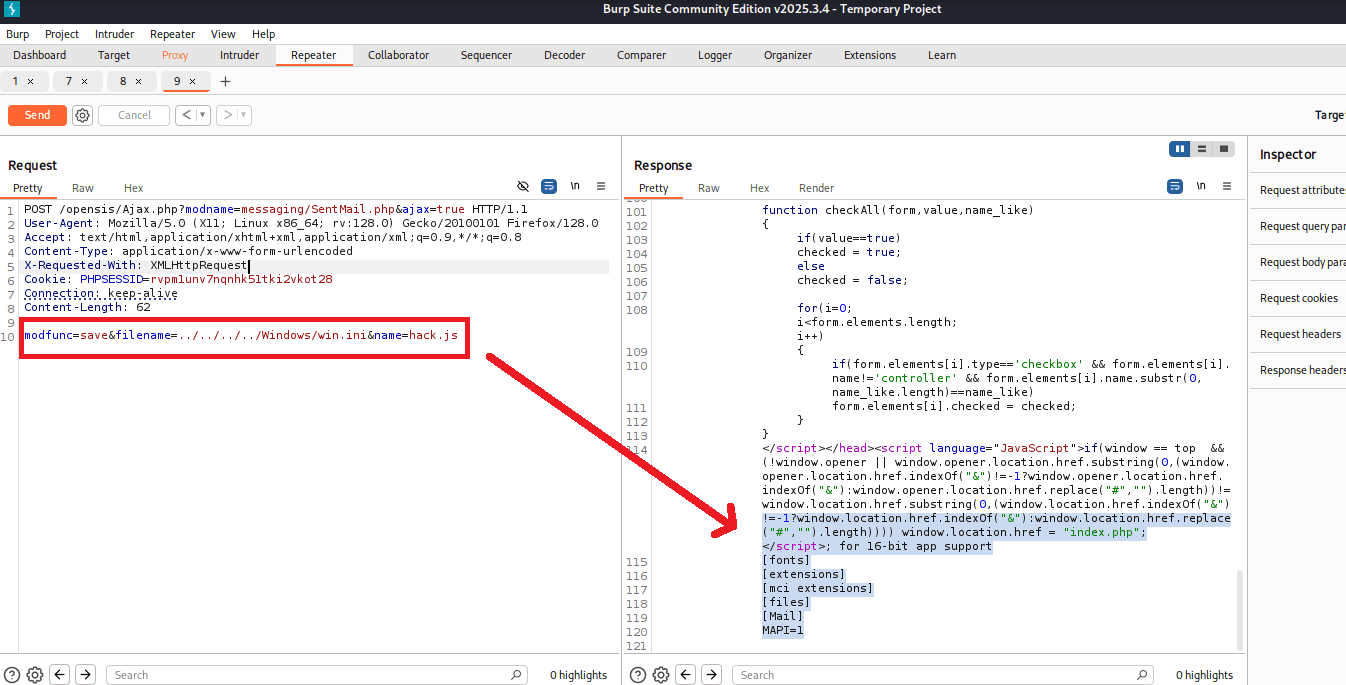Go back to previous request in history
The image size is (1346, 685).
[185, 115]
